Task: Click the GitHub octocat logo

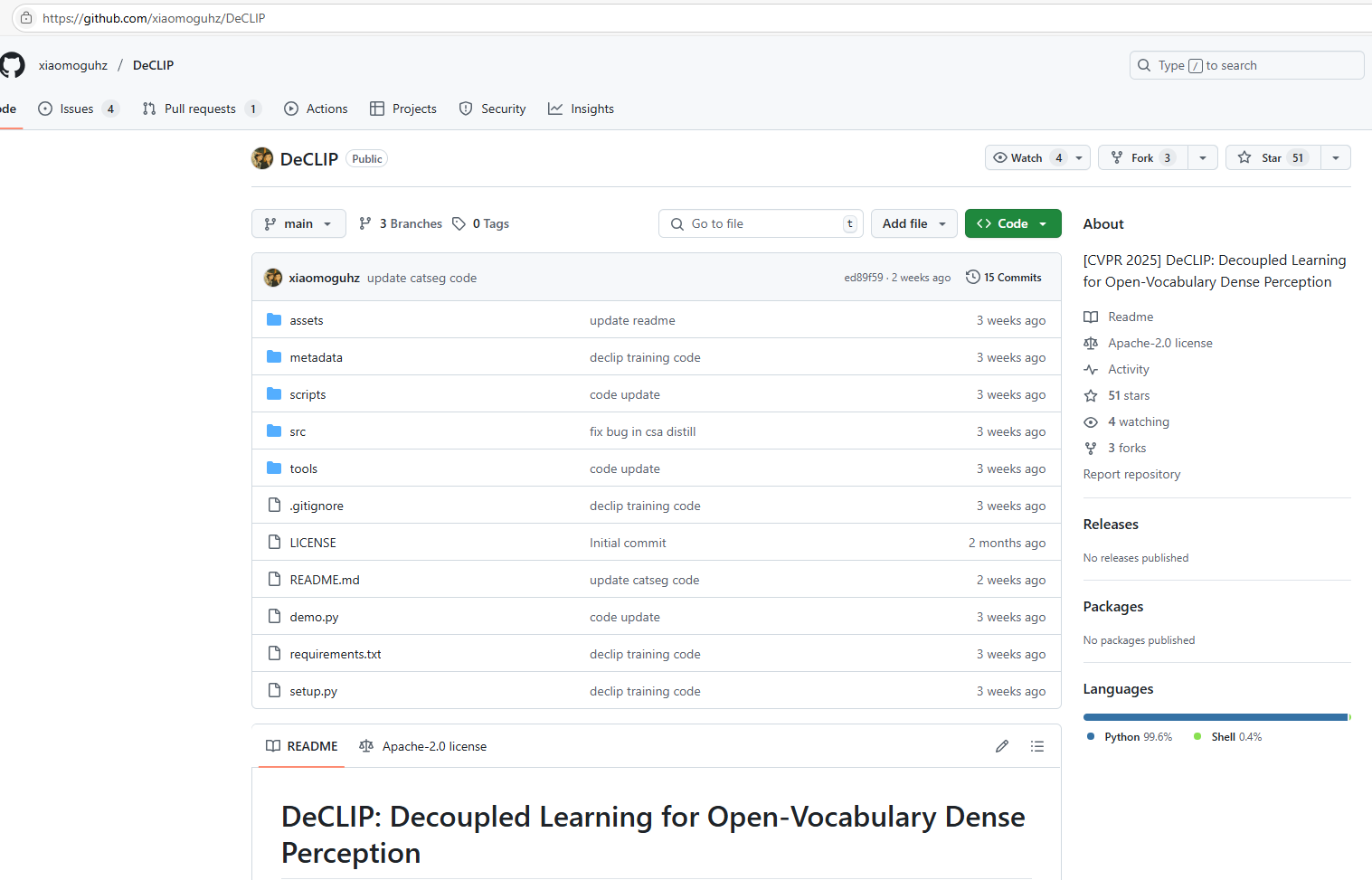Action: pos(12,65)
